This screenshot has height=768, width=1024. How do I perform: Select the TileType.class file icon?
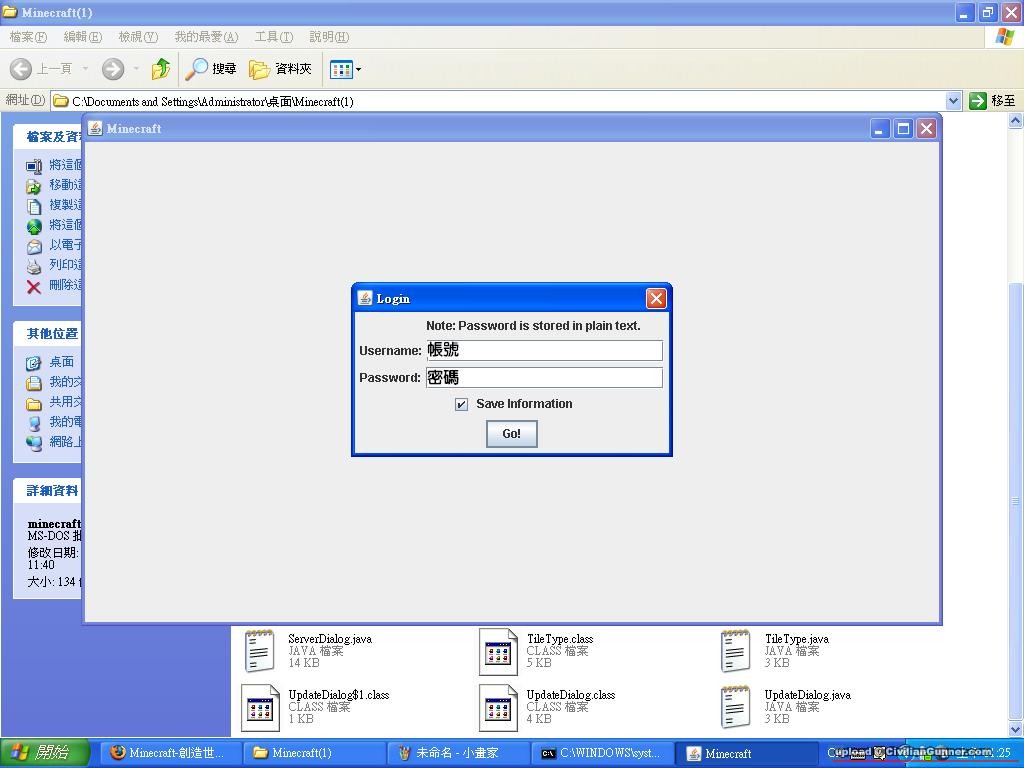point(498,651)
